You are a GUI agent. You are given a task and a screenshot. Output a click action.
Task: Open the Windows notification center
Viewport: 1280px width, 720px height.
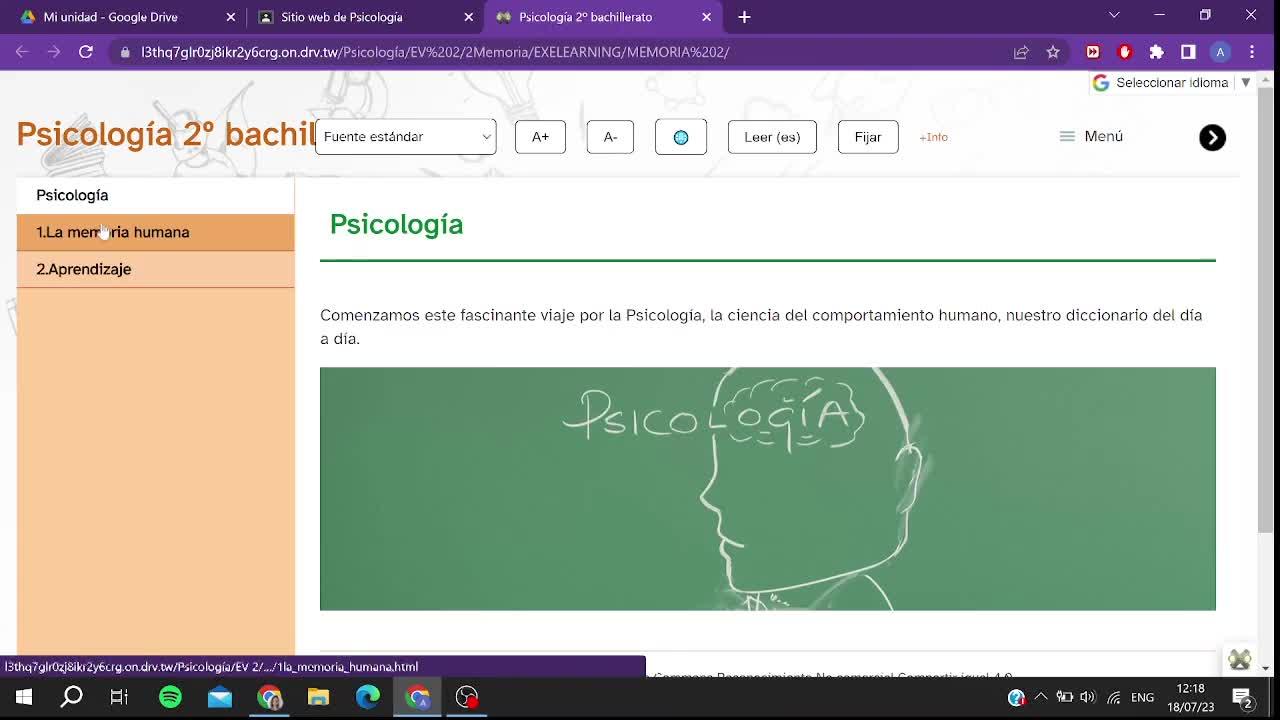click(1243, 697)
